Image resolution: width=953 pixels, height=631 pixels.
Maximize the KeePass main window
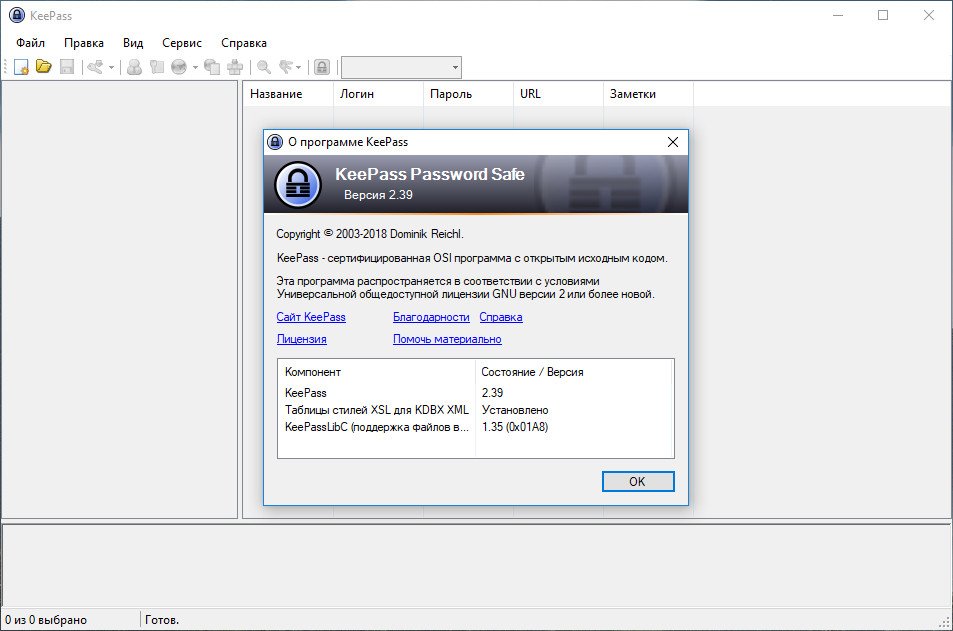pyautogui.click(x=883, y=15)
